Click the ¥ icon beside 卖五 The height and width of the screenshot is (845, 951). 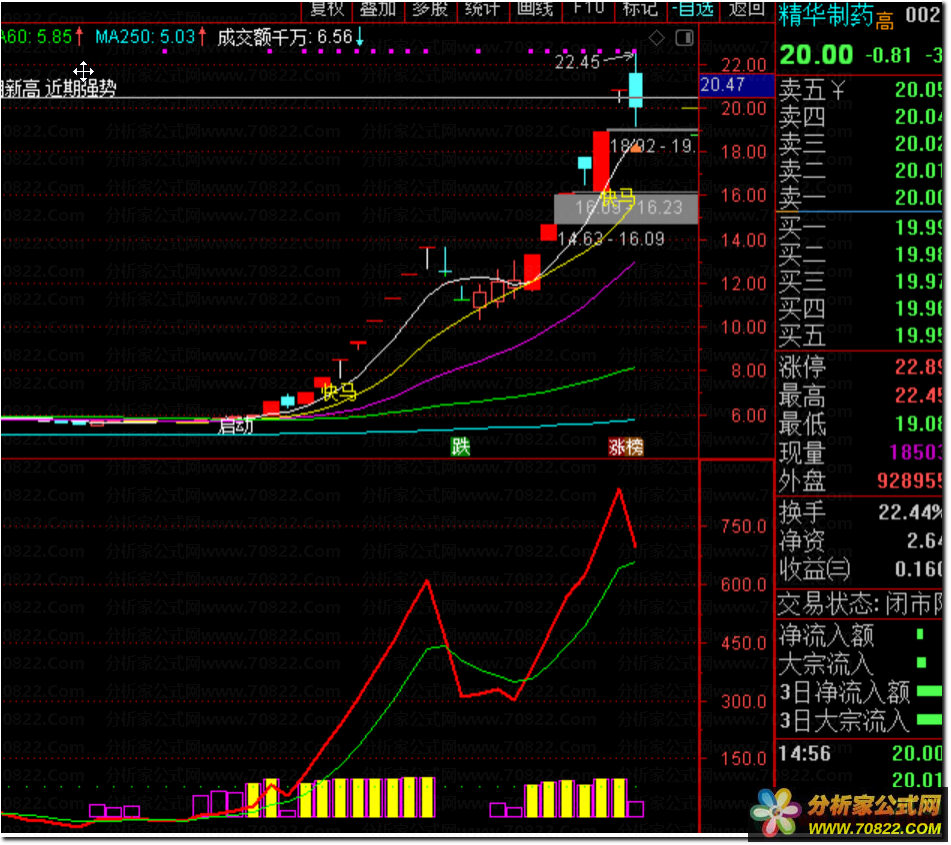(x=838, y=91)
